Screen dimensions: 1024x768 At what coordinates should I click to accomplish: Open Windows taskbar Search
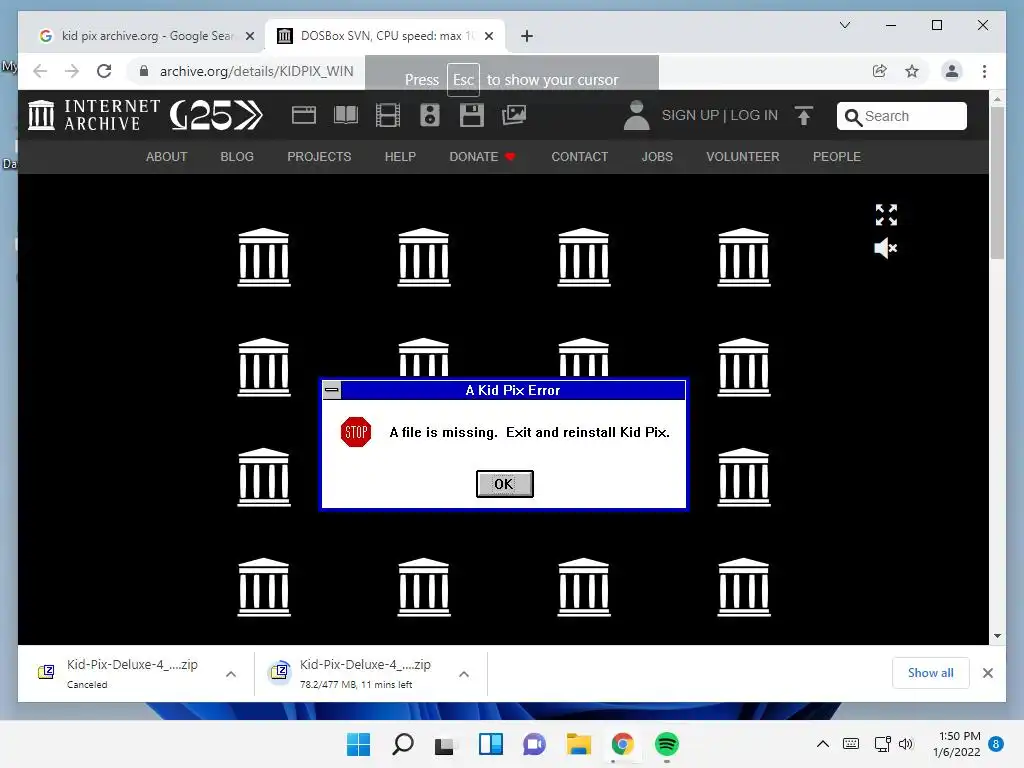click(x=402, y=744)
